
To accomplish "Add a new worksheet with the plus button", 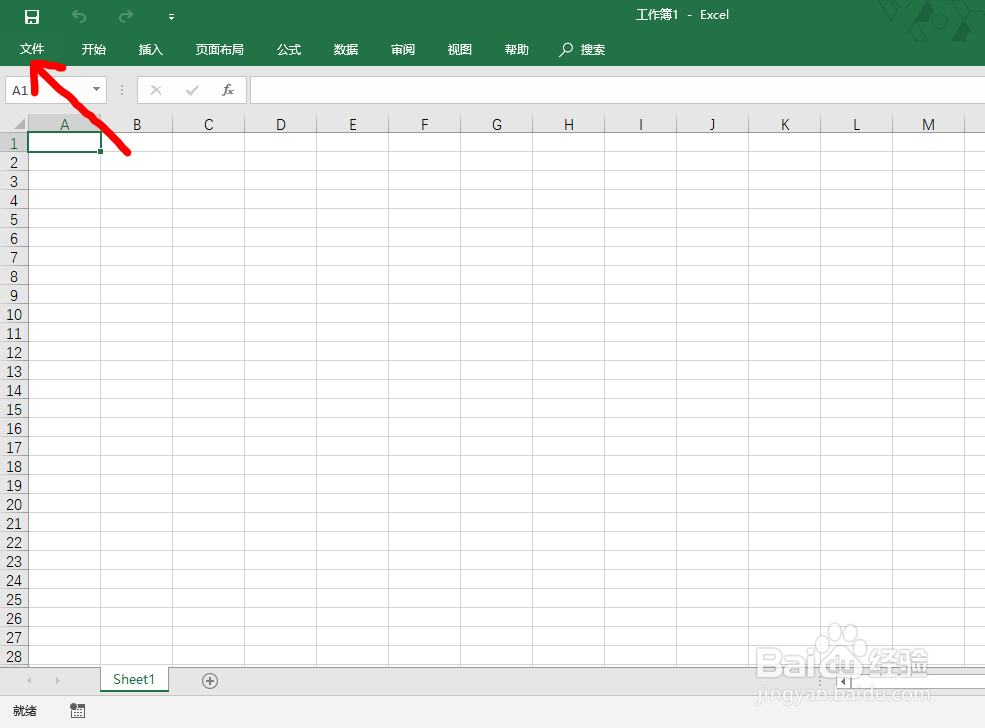I will 209,680.
